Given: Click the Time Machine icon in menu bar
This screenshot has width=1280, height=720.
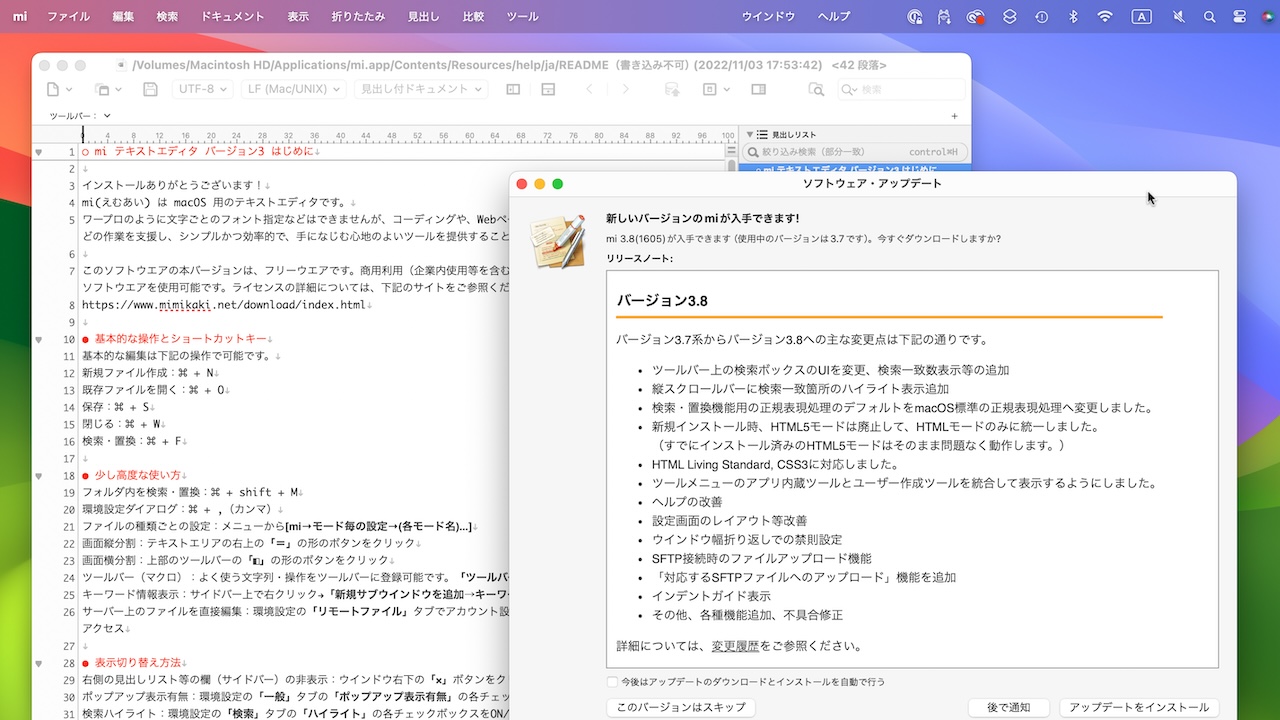Looking at the screenshot, I should coord(1042,16).
